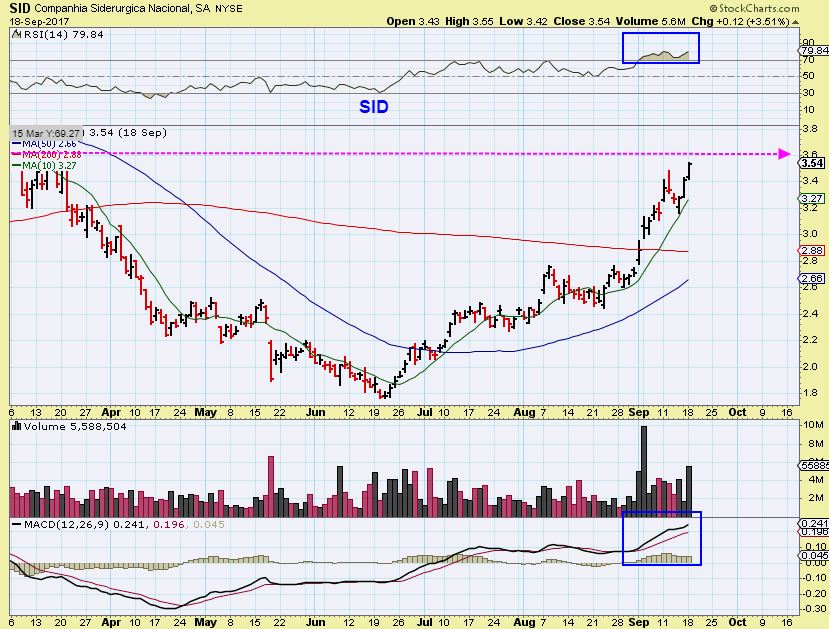Click the 15 Mar Y:69.27 crosshair readout
The image size is (829, 629).
[x=47, y=133]
